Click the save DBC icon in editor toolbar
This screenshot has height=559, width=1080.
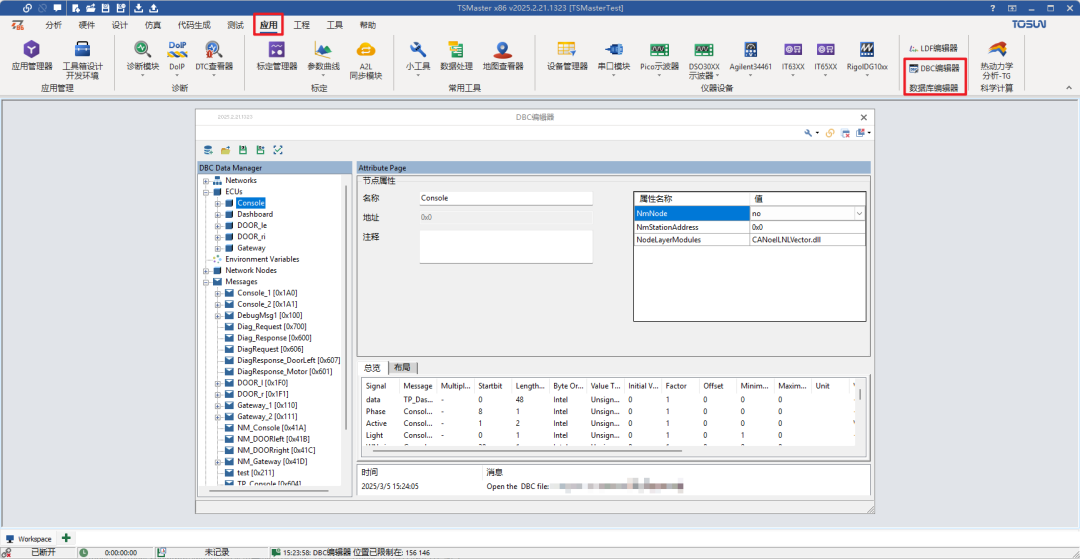pos(242,149)
